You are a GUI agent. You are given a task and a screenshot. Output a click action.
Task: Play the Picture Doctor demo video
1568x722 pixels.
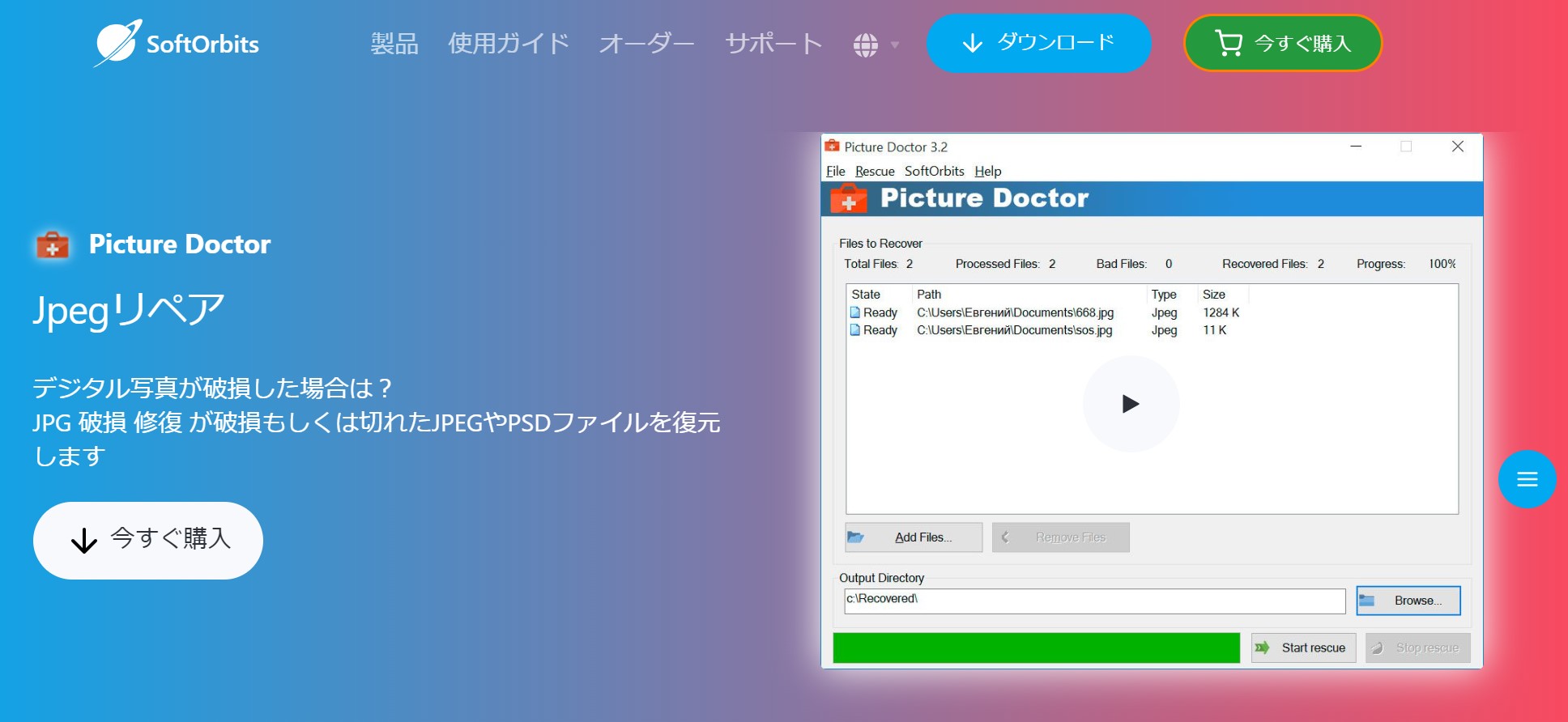click(1131, 404)
